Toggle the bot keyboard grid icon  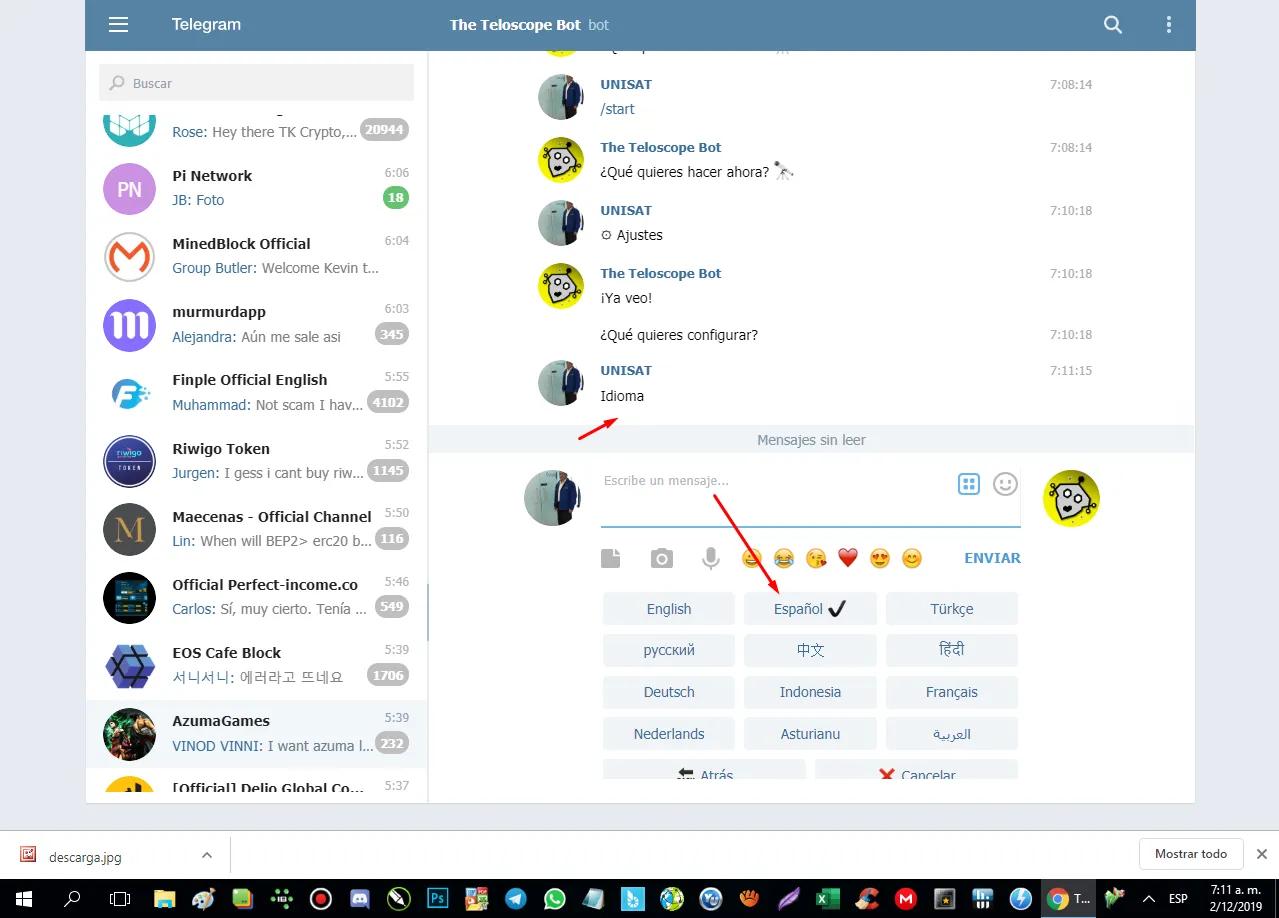968,484
